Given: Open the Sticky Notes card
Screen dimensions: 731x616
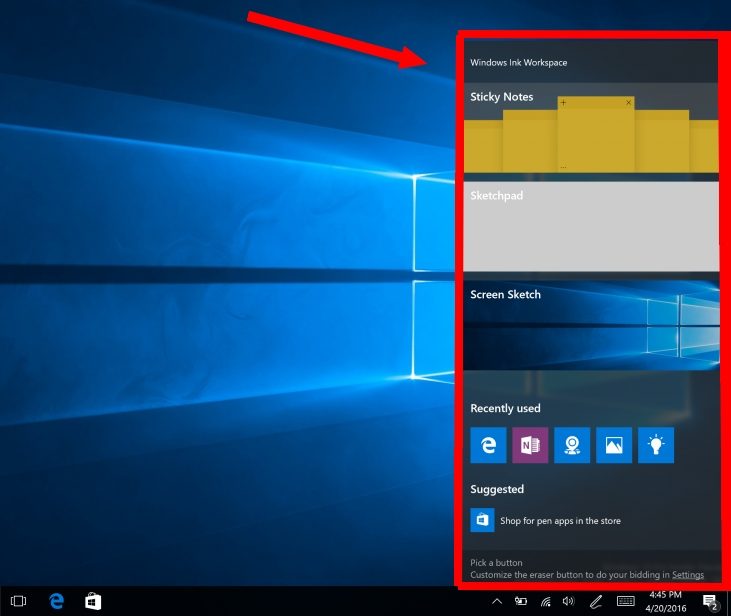Looking at the screenshot, I should click(590, 130).
